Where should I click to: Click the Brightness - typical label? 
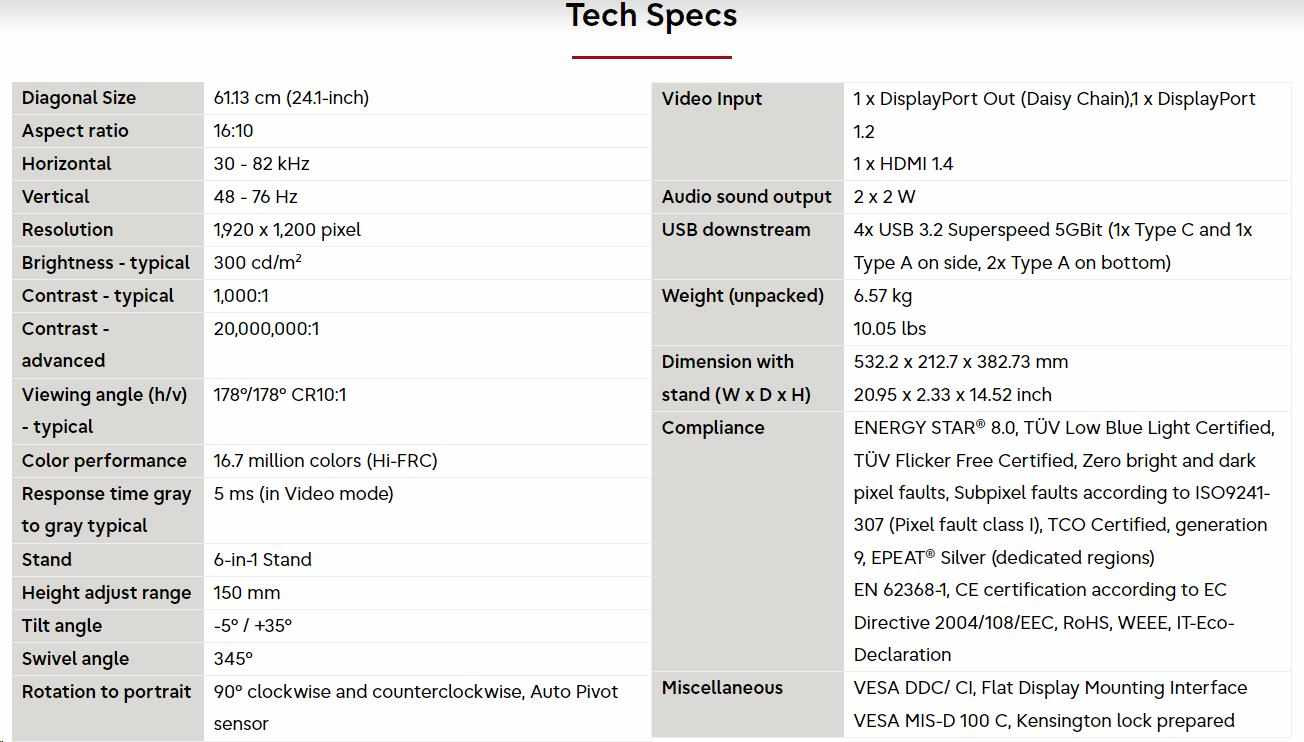coord(105,263)
